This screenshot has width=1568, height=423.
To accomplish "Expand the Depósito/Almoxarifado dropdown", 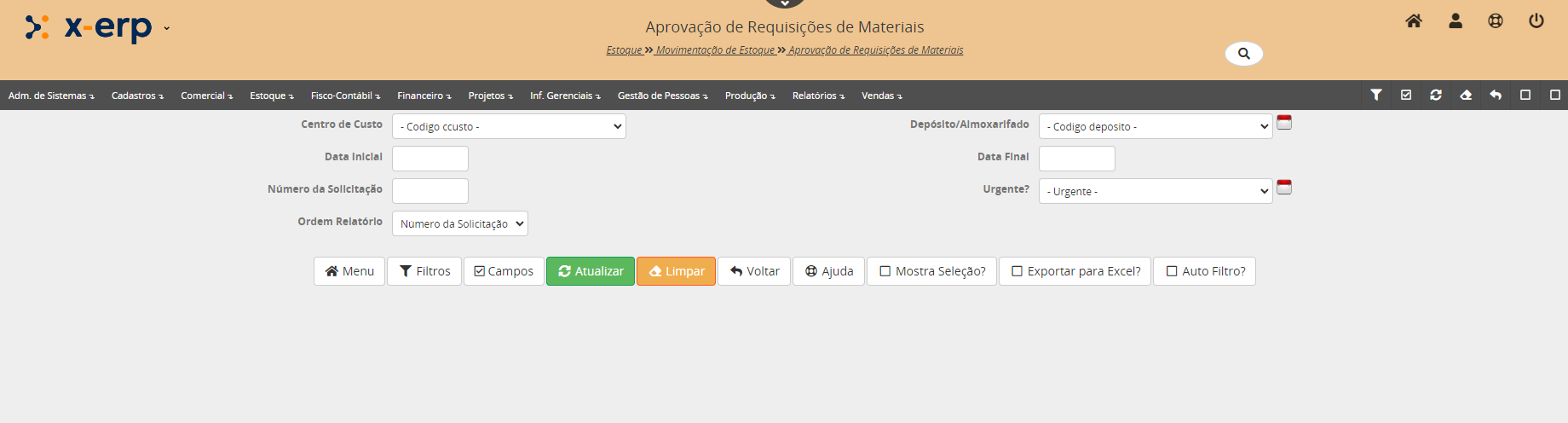I will click(1155, 127).
